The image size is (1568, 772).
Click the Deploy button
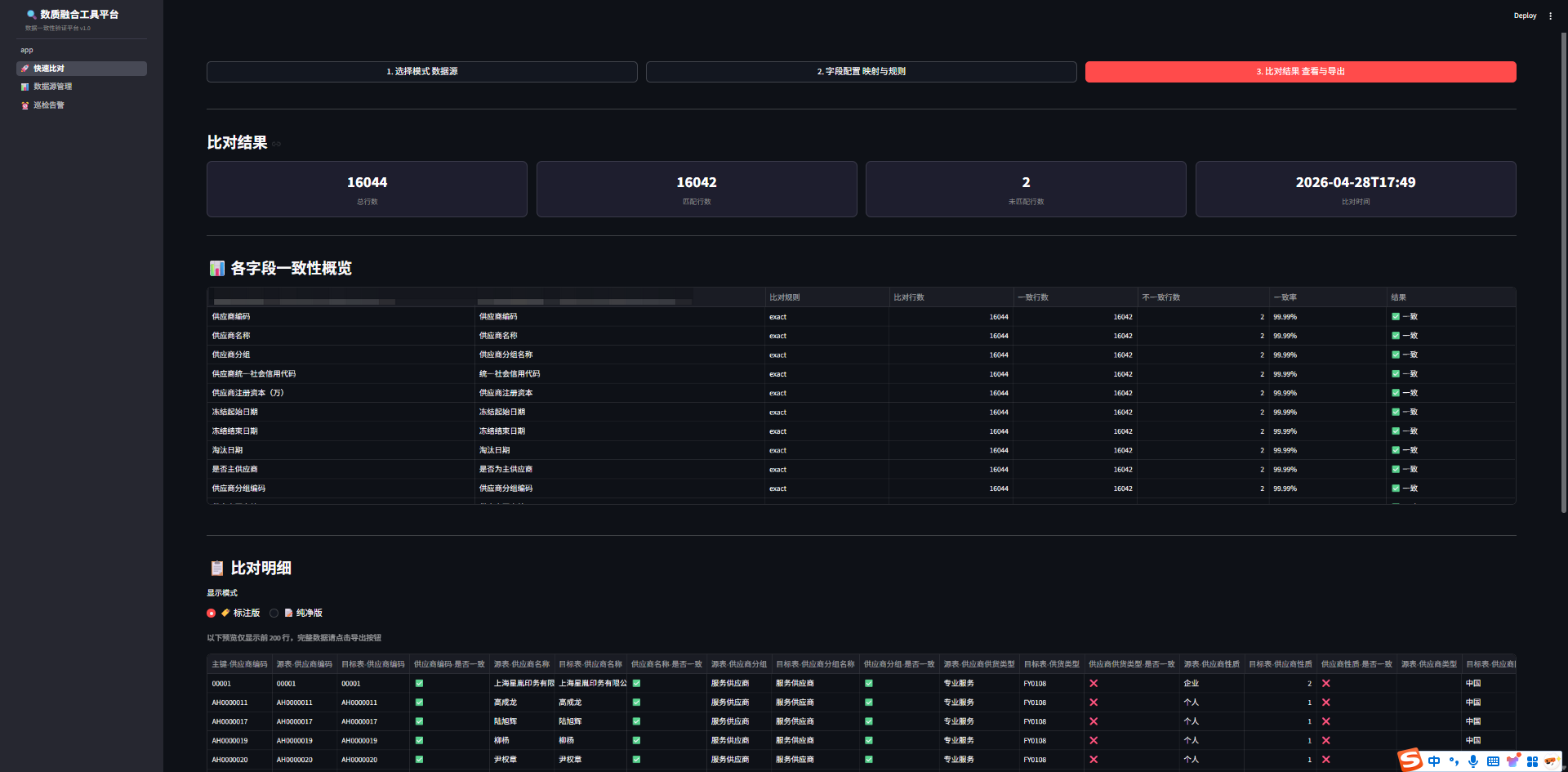[1525, 16]
